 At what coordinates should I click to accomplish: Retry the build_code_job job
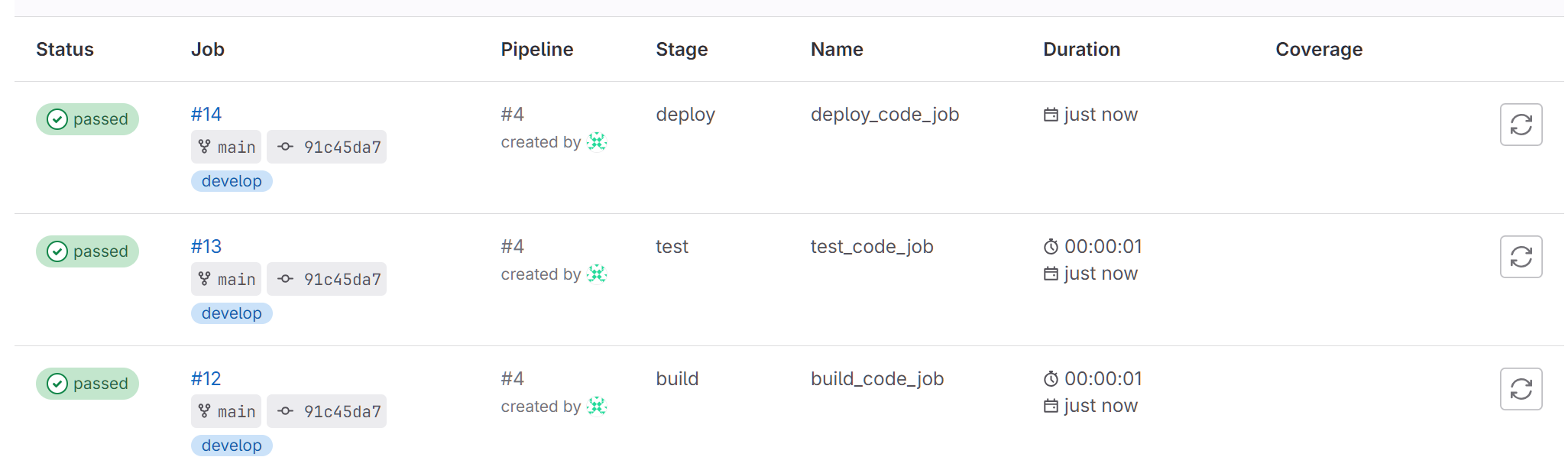coord(1520,389)
